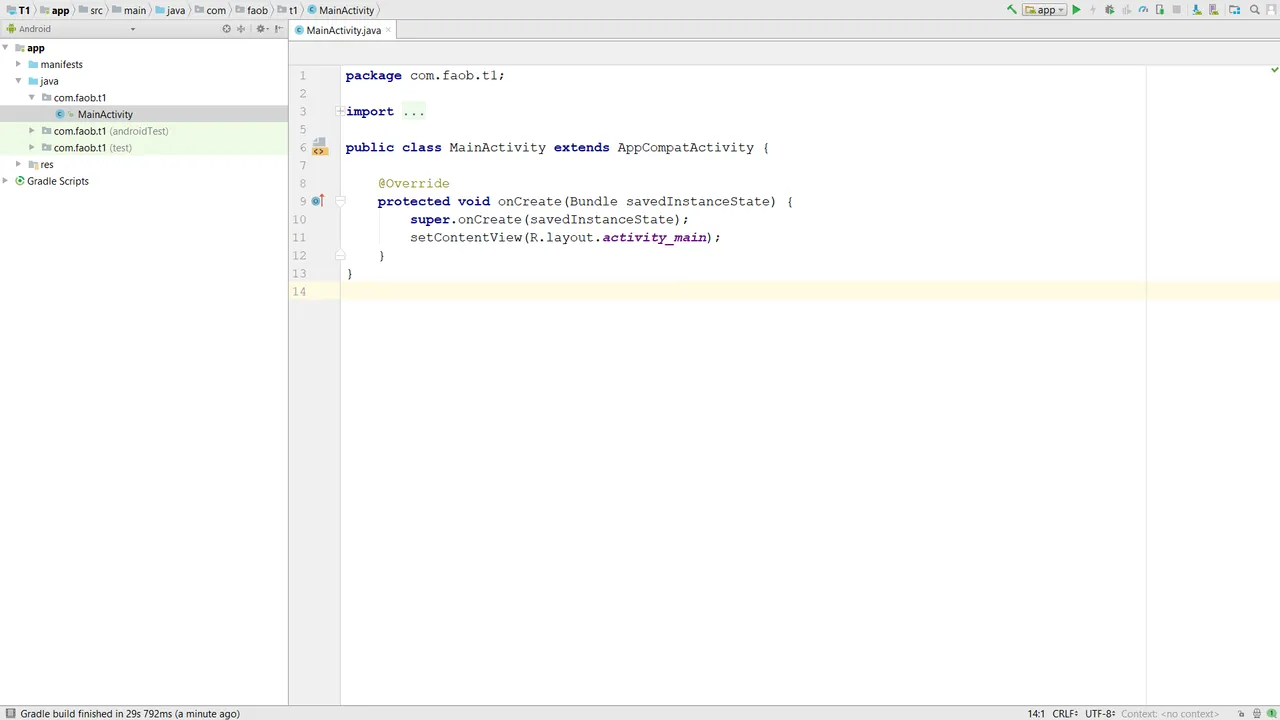Click savedInstanceState in super.onCreate call
1280x720 pixels.
click(x=602, y=219)
